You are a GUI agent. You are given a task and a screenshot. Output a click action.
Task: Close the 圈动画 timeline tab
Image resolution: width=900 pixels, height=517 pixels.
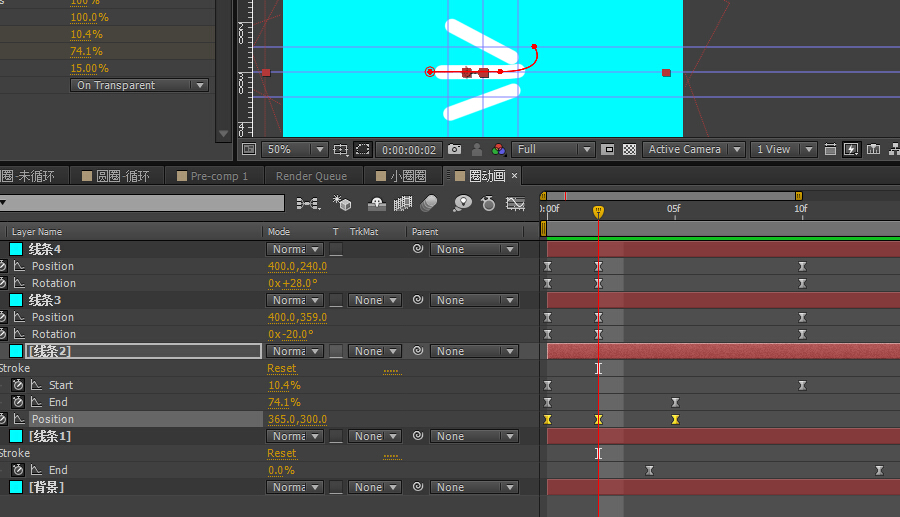tap(514, 176)
